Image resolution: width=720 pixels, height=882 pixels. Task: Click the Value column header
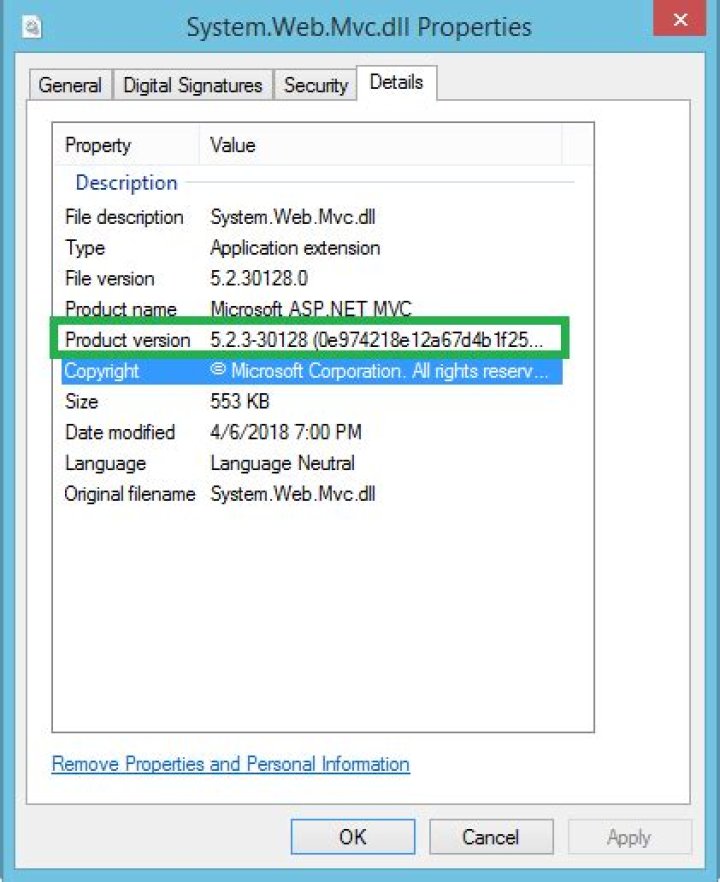pyautogui.click(x=381, y=145)
